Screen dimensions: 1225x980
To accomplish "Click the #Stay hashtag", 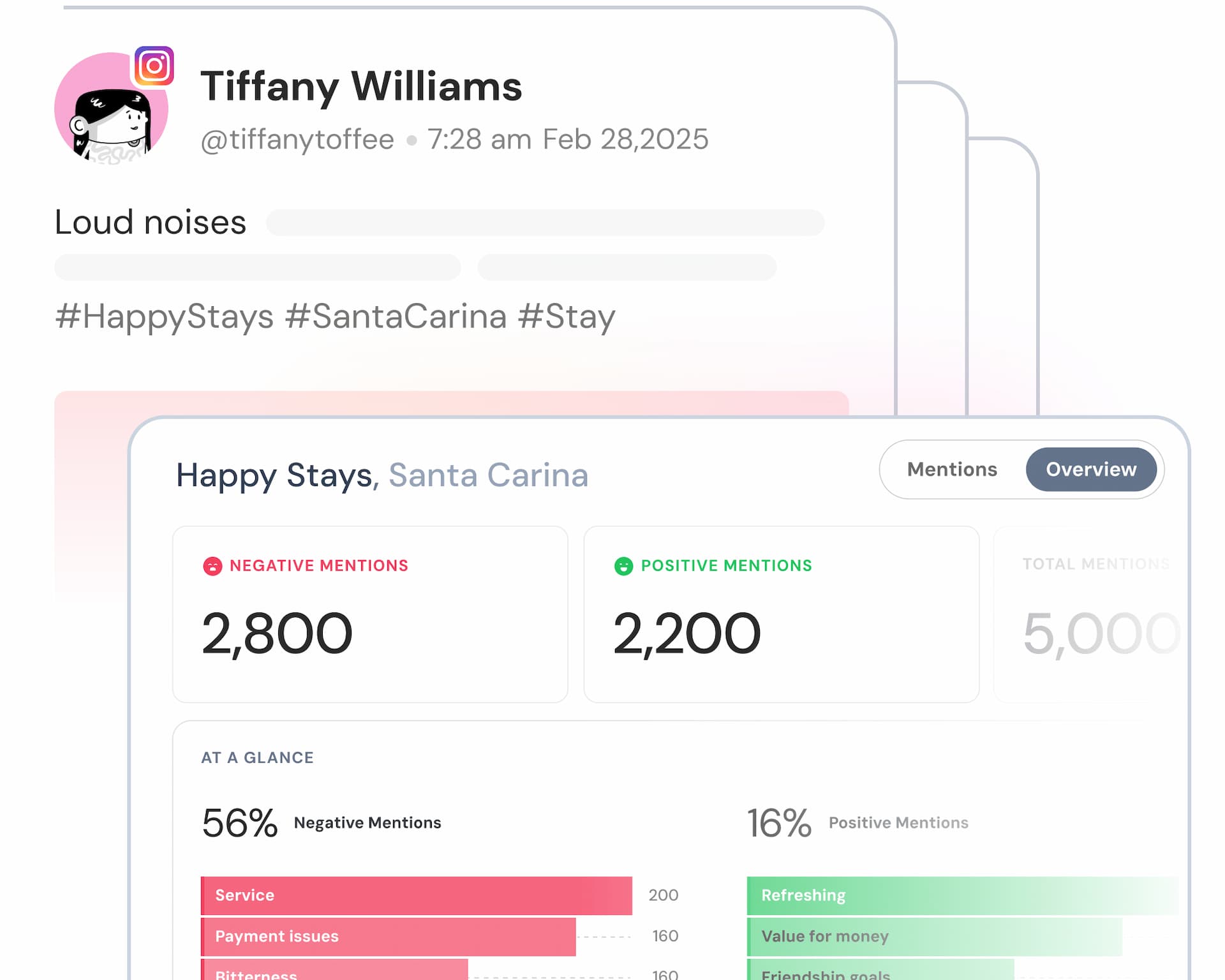I will point(567,316).
